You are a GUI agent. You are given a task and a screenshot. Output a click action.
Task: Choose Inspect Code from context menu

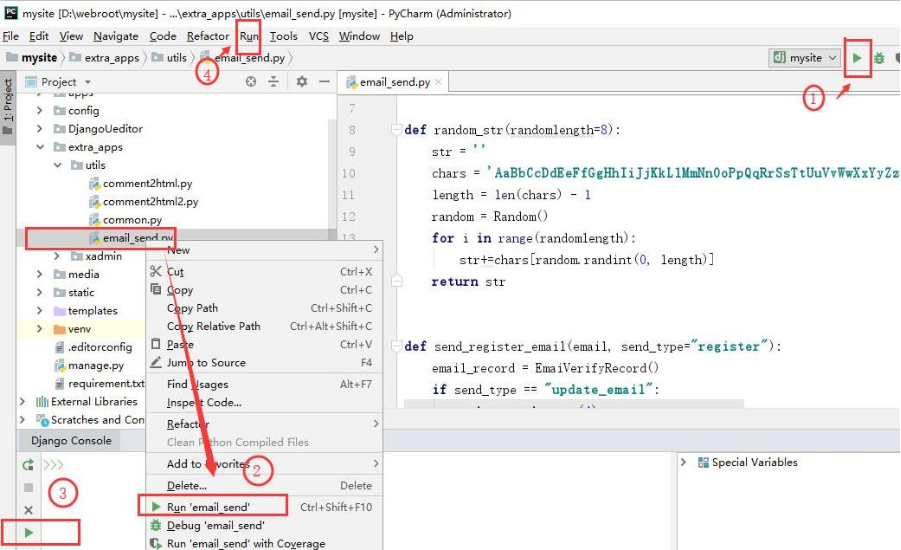point(264,402)
